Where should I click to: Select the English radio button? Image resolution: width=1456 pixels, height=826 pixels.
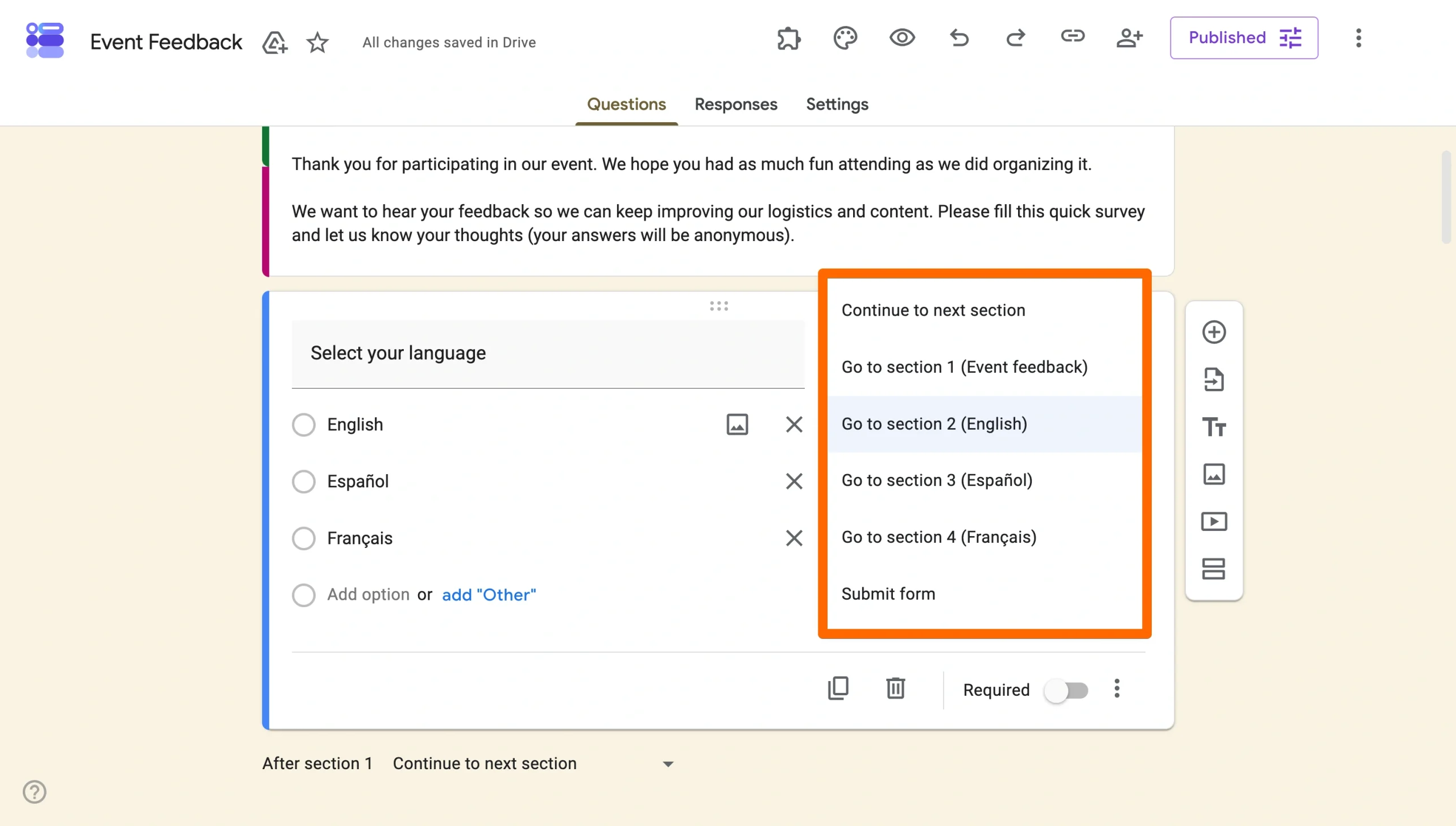[304, 425]
